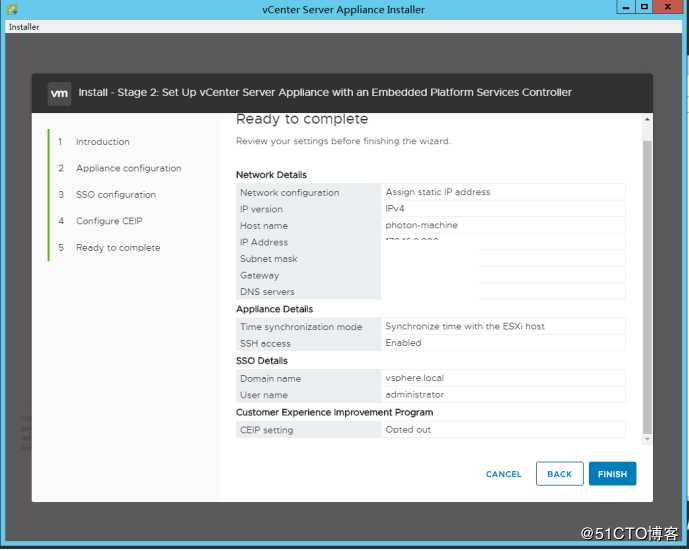Click the FINISH button
The height and width of the screenshot is (551, 689).
tap(612, 474)
